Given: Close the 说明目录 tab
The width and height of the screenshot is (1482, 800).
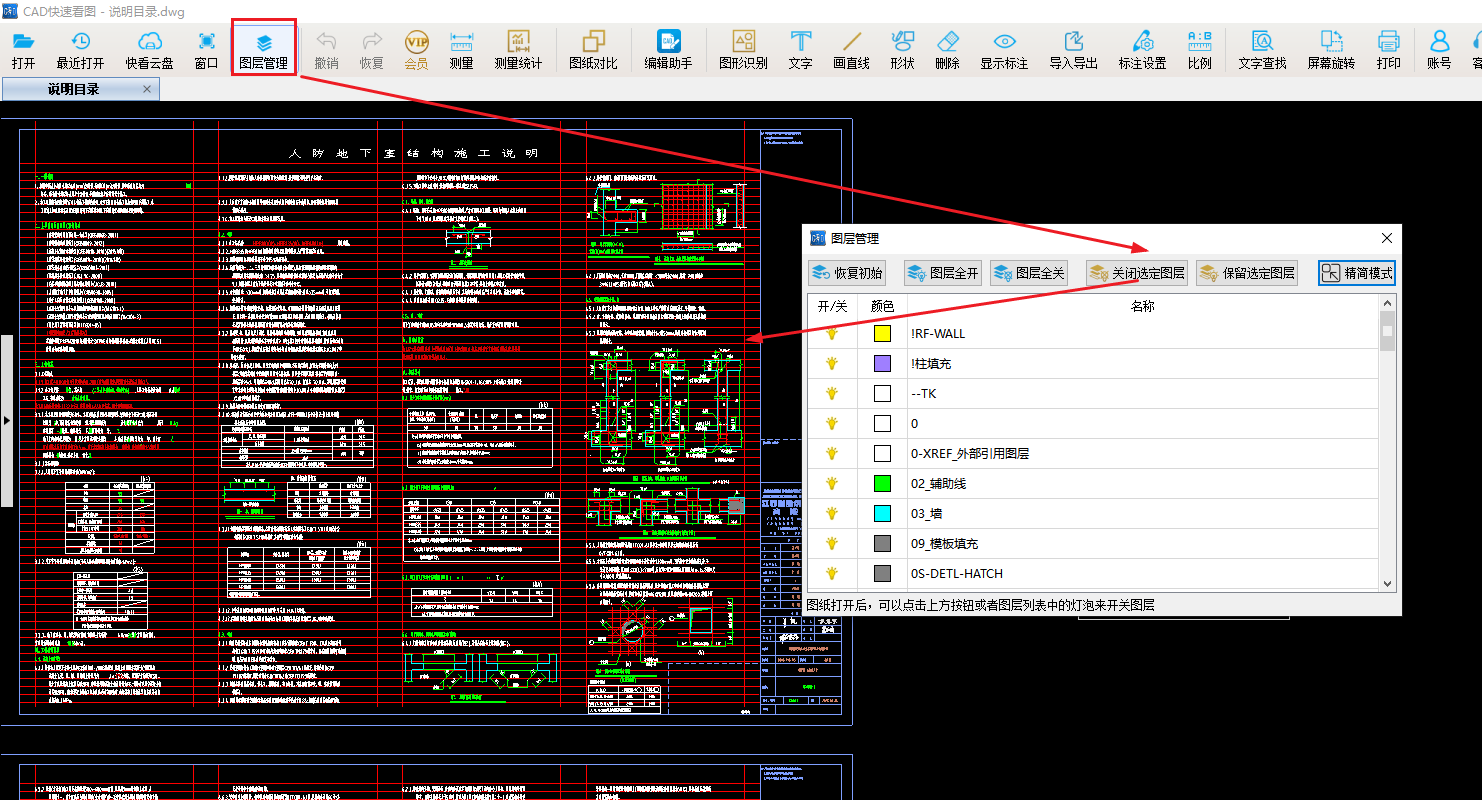Looking at the screenshot, I should click(147, 89).
